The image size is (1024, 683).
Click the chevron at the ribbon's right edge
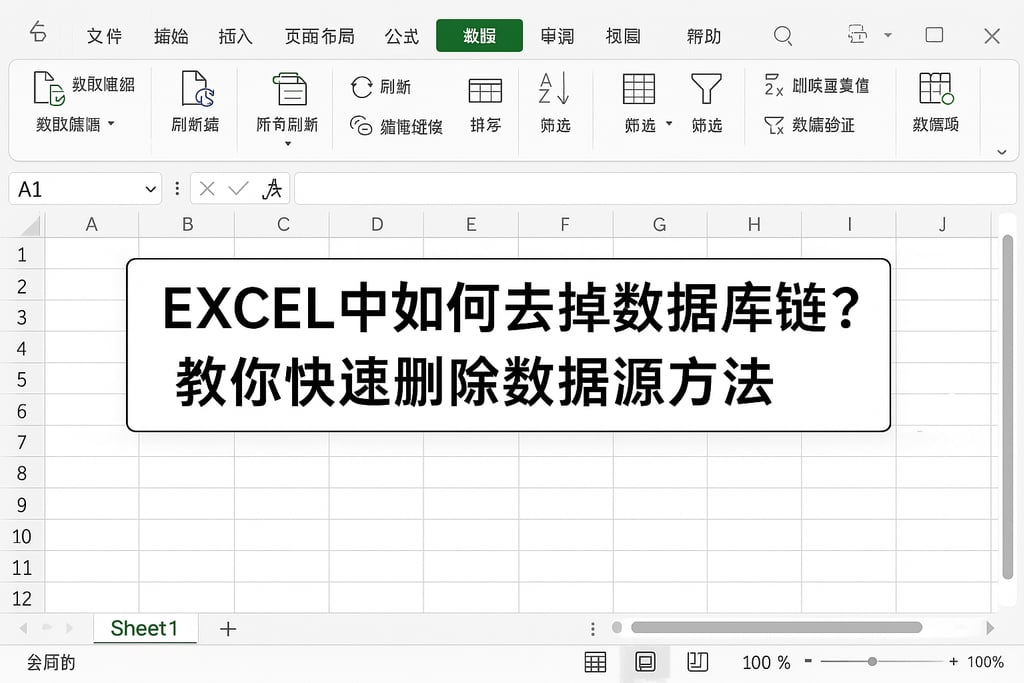[x=1003, y=151]
